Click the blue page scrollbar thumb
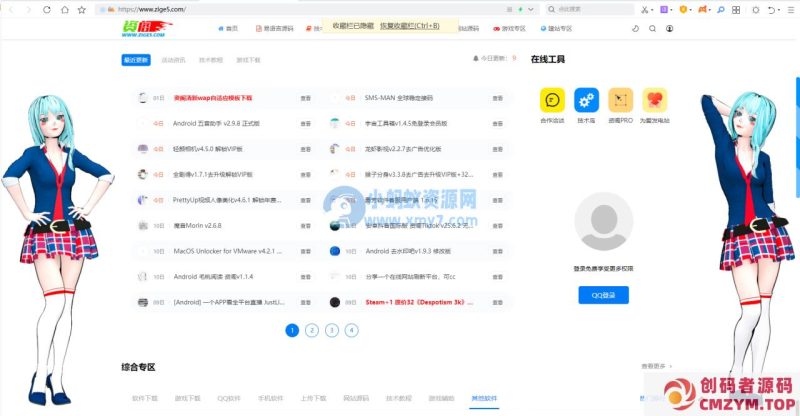Viewport: 800px width, 416px height. [798, 137]
